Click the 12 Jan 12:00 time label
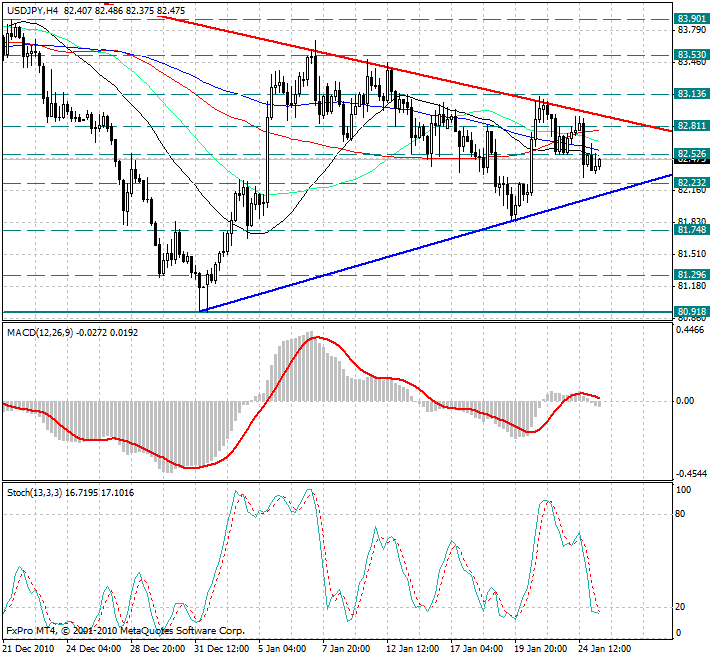The image size is (710, 656). pos(414,649)
